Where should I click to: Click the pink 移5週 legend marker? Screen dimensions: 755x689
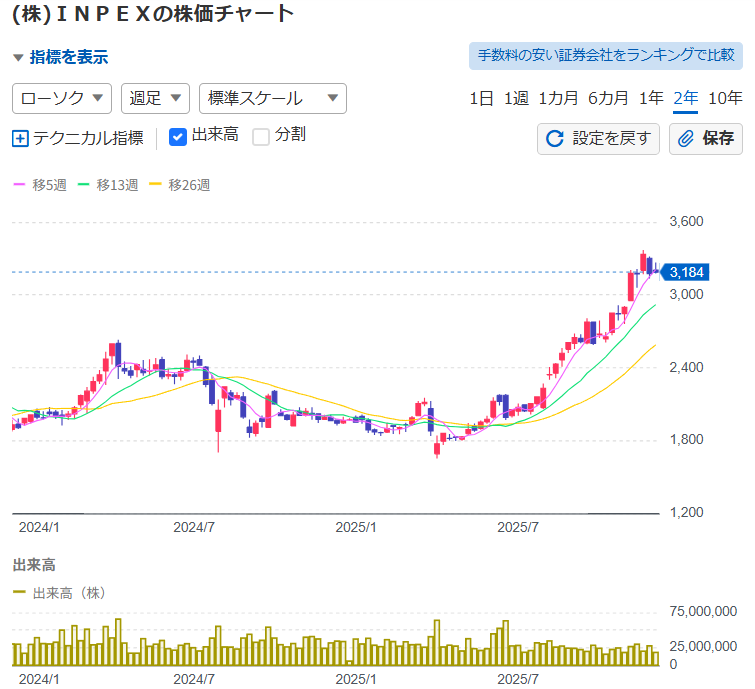click(19, 185)
